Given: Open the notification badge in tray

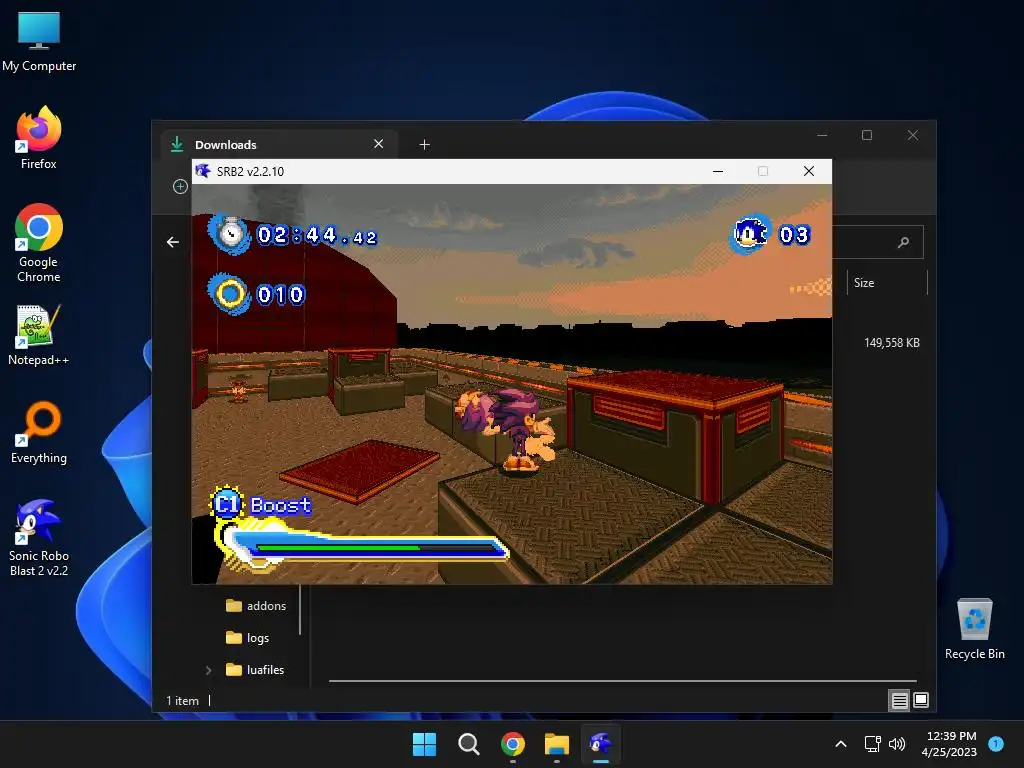Looking at the screenshot, I should (x=996, y=744).
